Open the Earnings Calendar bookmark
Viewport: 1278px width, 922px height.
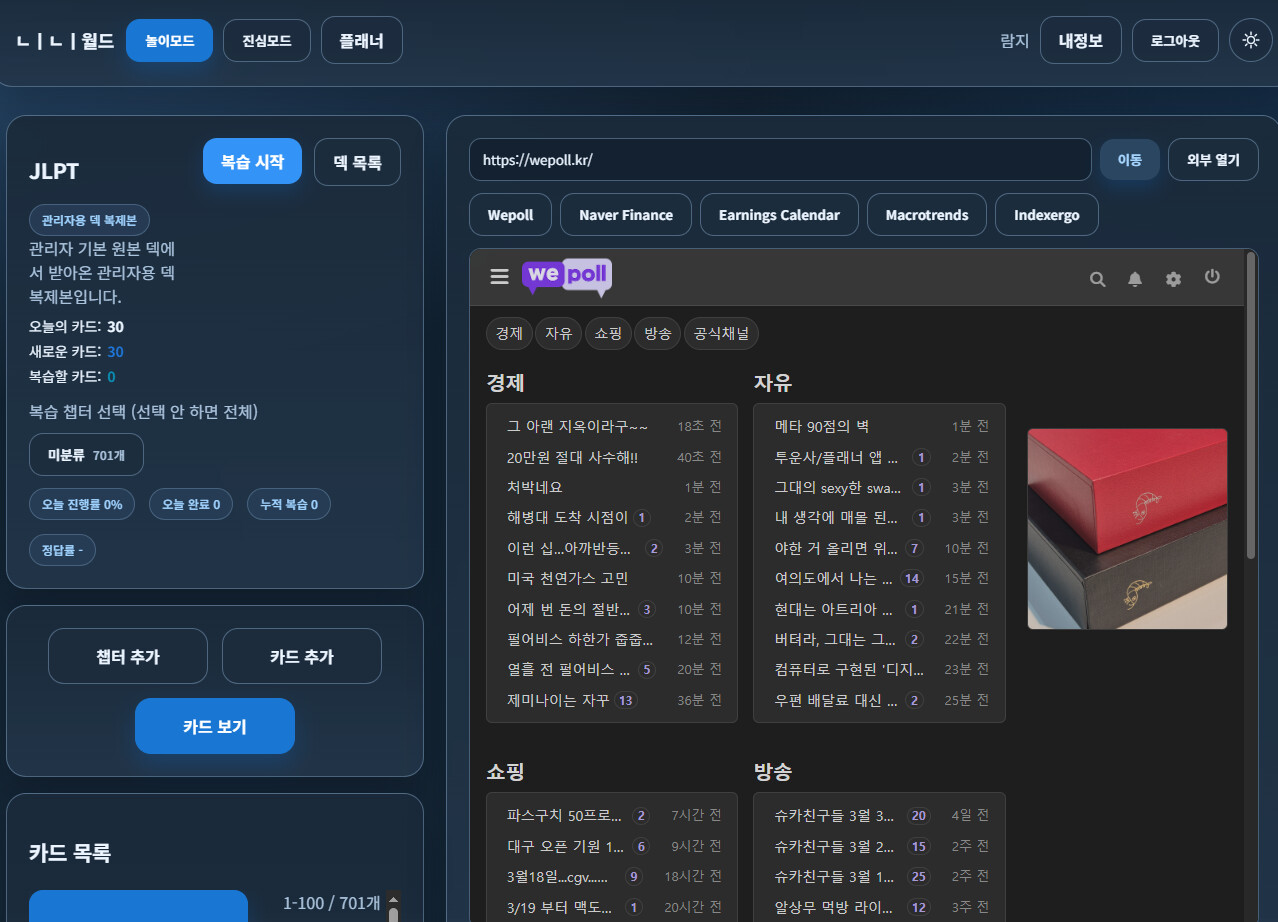pyautogui.click(x=779, y=215)
